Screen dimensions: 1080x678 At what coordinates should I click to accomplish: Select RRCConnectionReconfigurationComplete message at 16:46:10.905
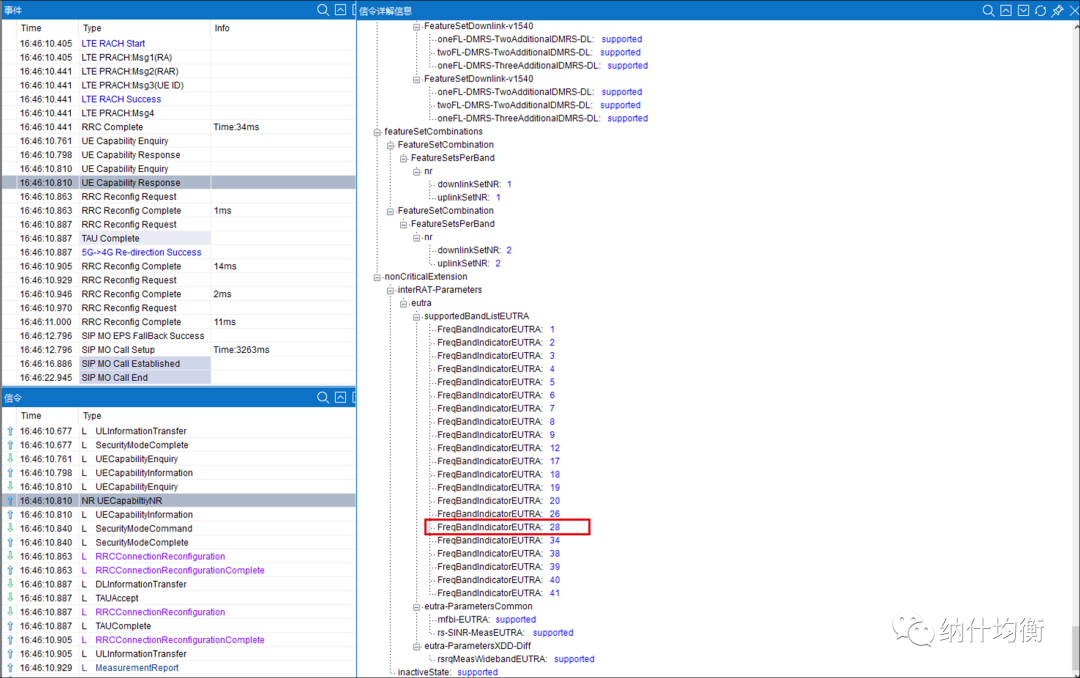click(x=180, y=639)
